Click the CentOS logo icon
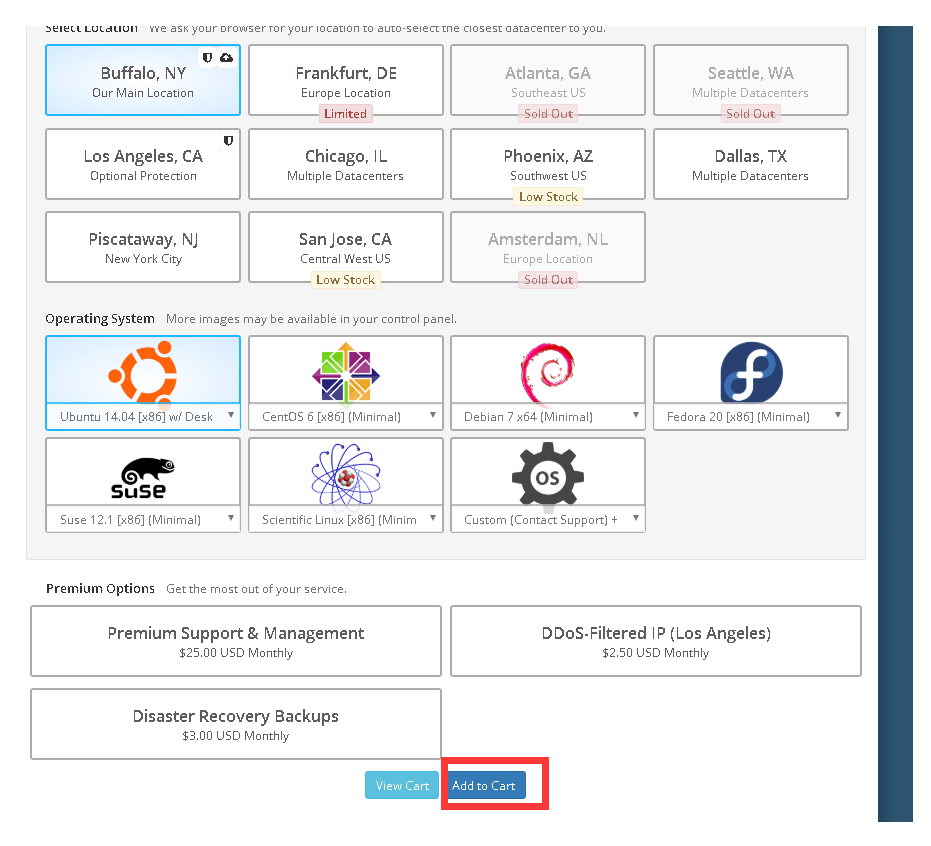This screenshot has width=931, height=846. click(346, 373)
